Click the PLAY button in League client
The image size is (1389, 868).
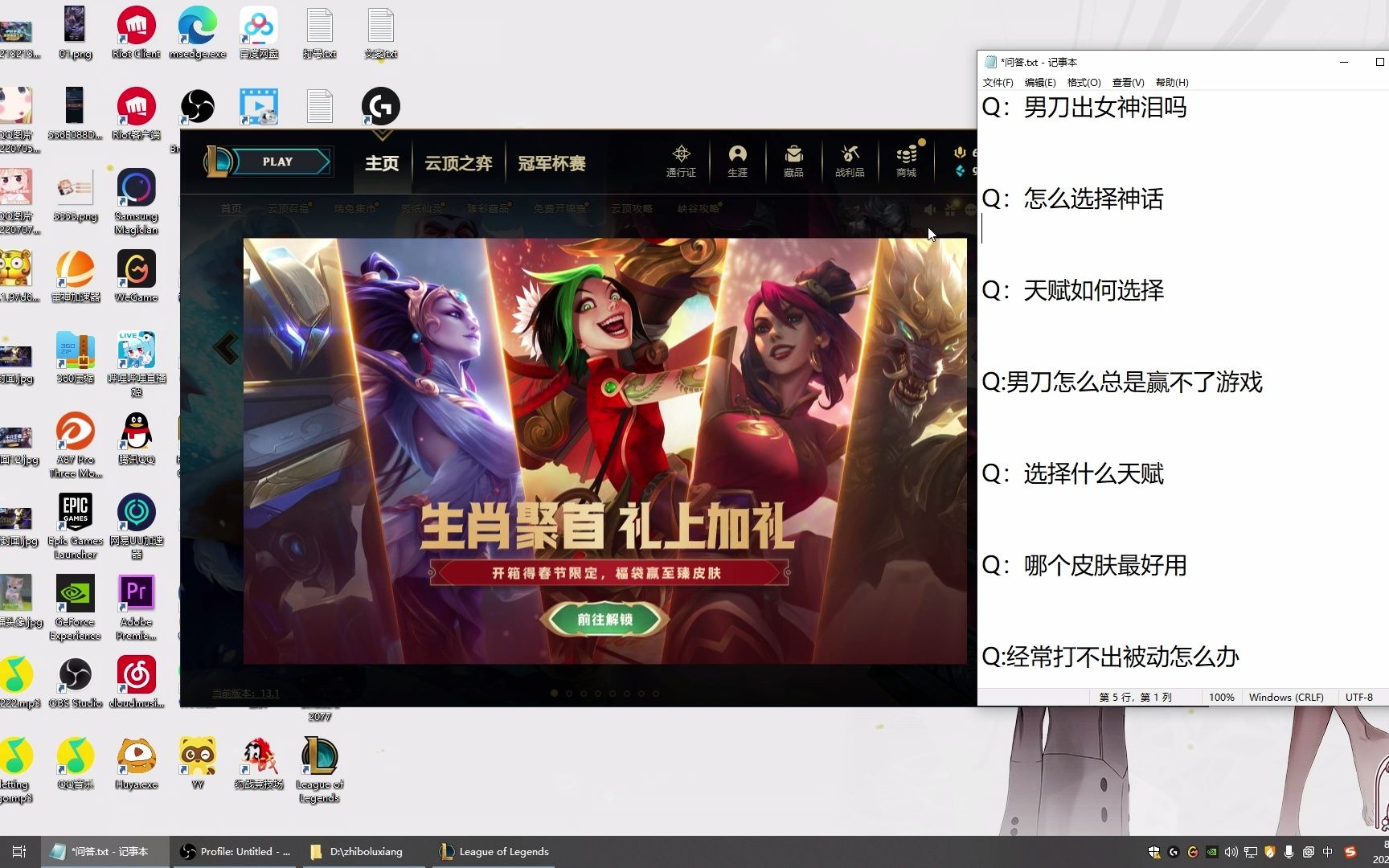[277, 162]
